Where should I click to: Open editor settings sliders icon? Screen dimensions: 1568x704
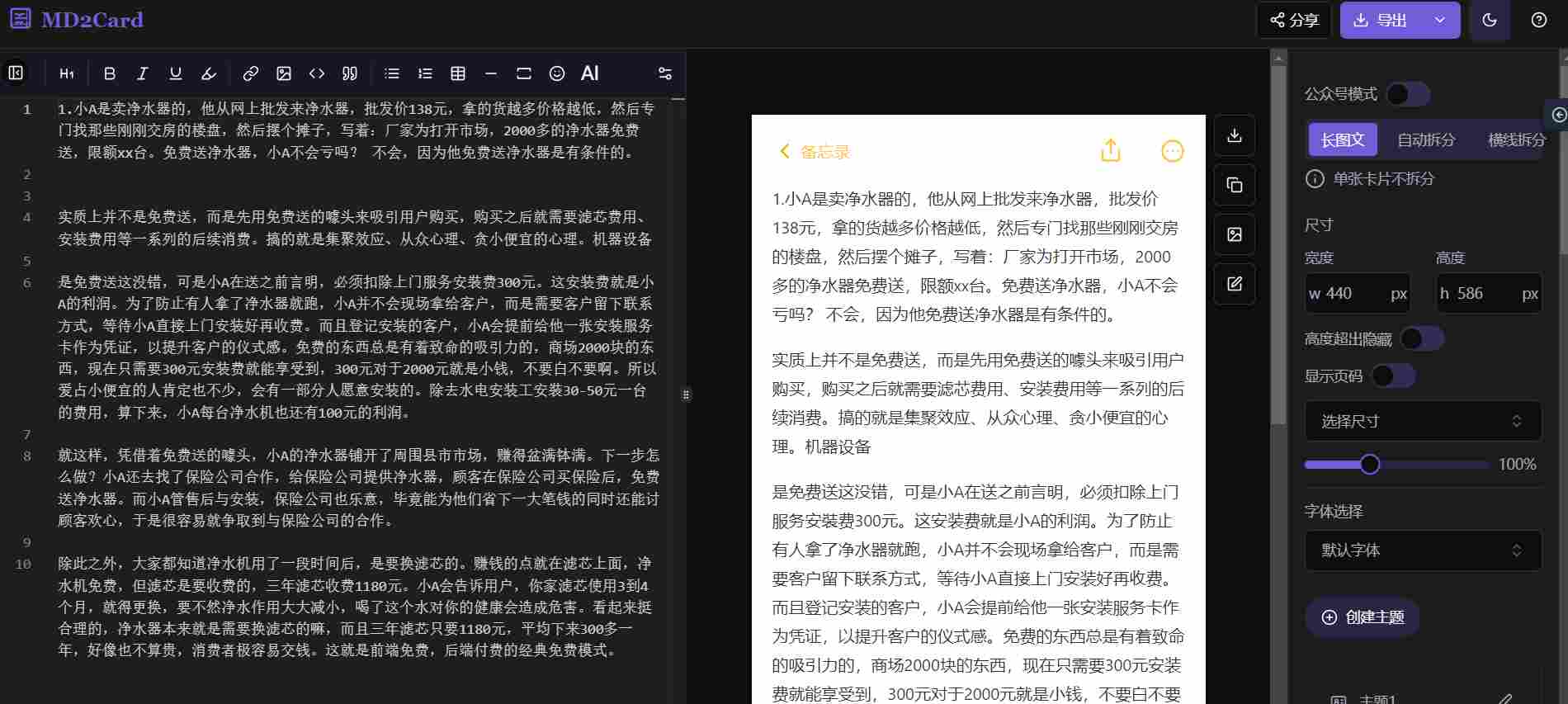tap(665, 73)
